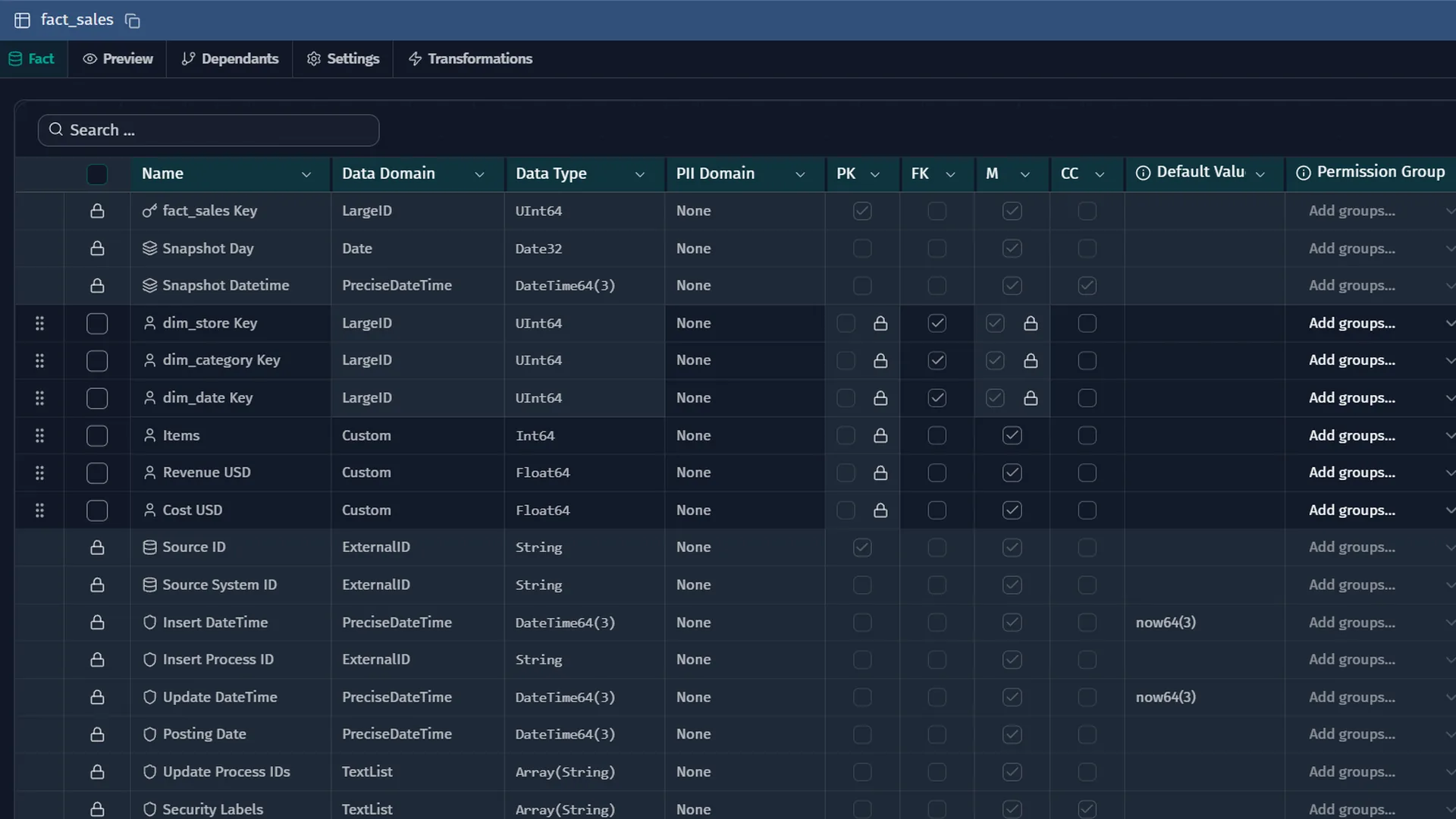The width and height of the screenshot is (1456, 819).
Task: Click Float64 data type of Revenue USD
Action: [x=542, y=472]
